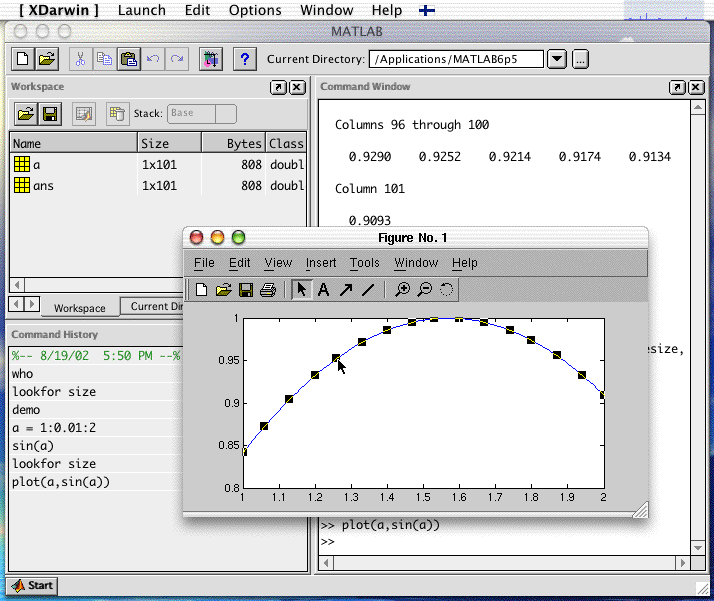The image size is (714, 601).
Task: Click the MATLAB Start button
Action: 32,585
